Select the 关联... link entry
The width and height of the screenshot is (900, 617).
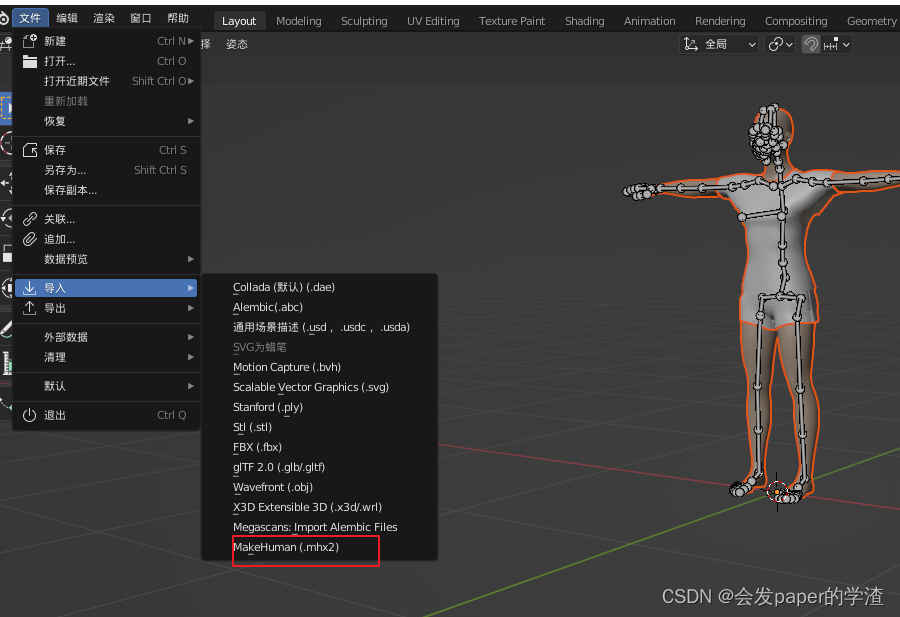click(107, 219)
